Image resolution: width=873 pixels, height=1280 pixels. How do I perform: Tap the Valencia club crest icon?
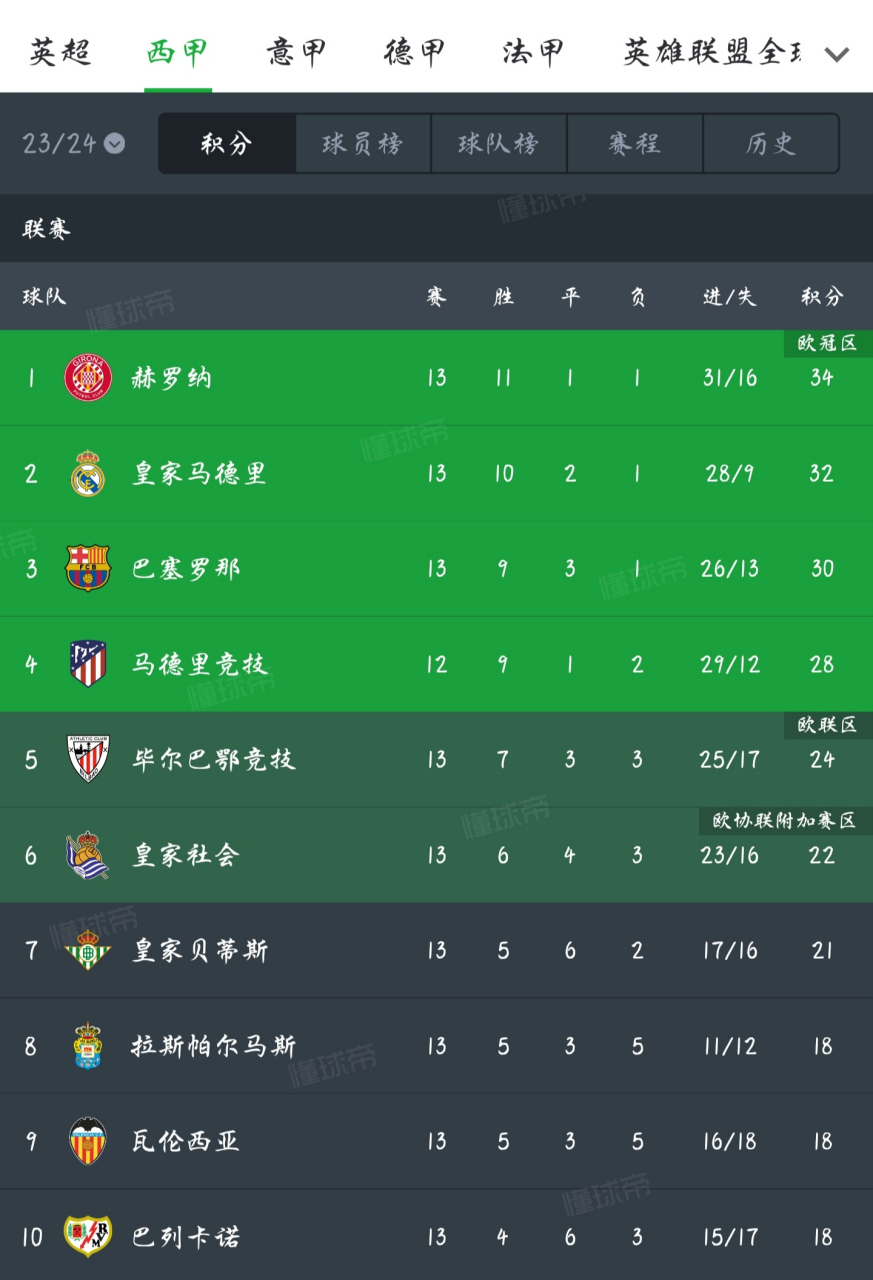(x=88, y=1141)
